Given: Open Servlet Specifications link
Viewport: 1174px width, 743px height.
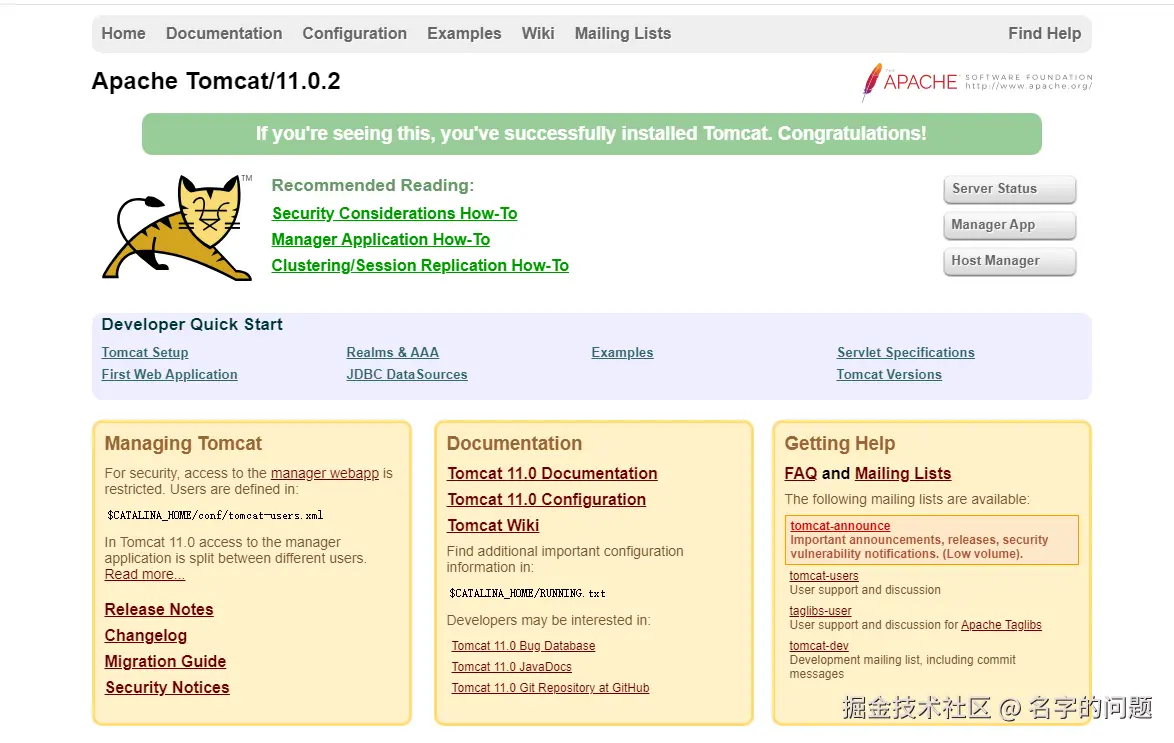Looking at the screenshot, I should (x=905, y=353).
